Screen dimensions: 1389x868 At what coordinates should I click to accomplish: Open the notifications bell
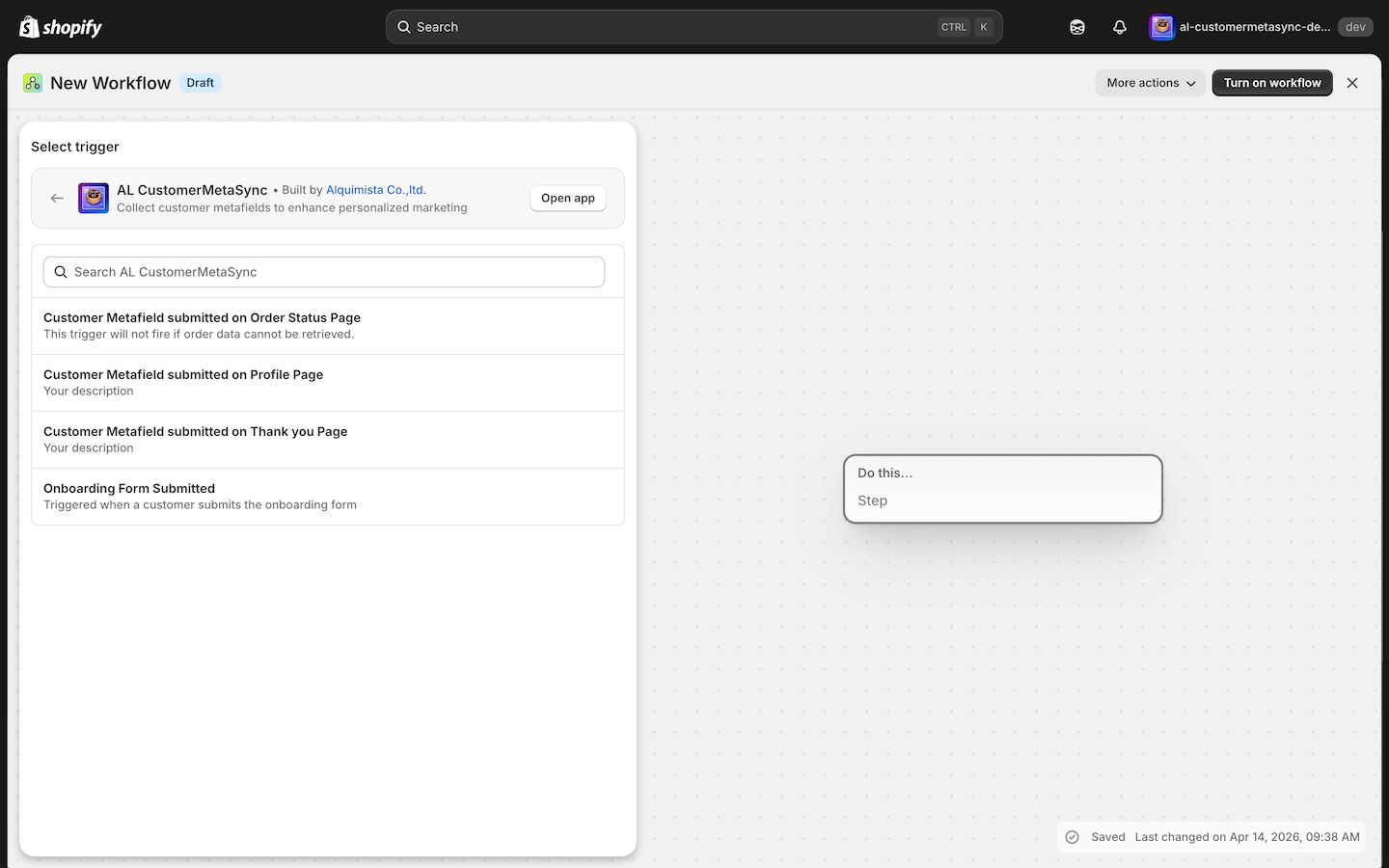pos(1120,27)
